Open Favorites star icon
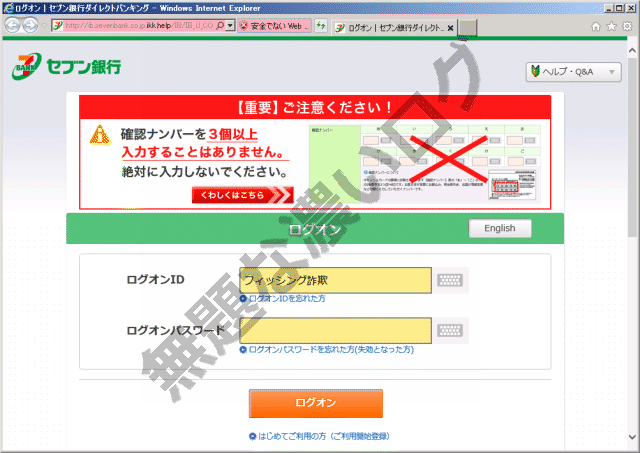Screen dimensions: 640x453 pos(611,27)
